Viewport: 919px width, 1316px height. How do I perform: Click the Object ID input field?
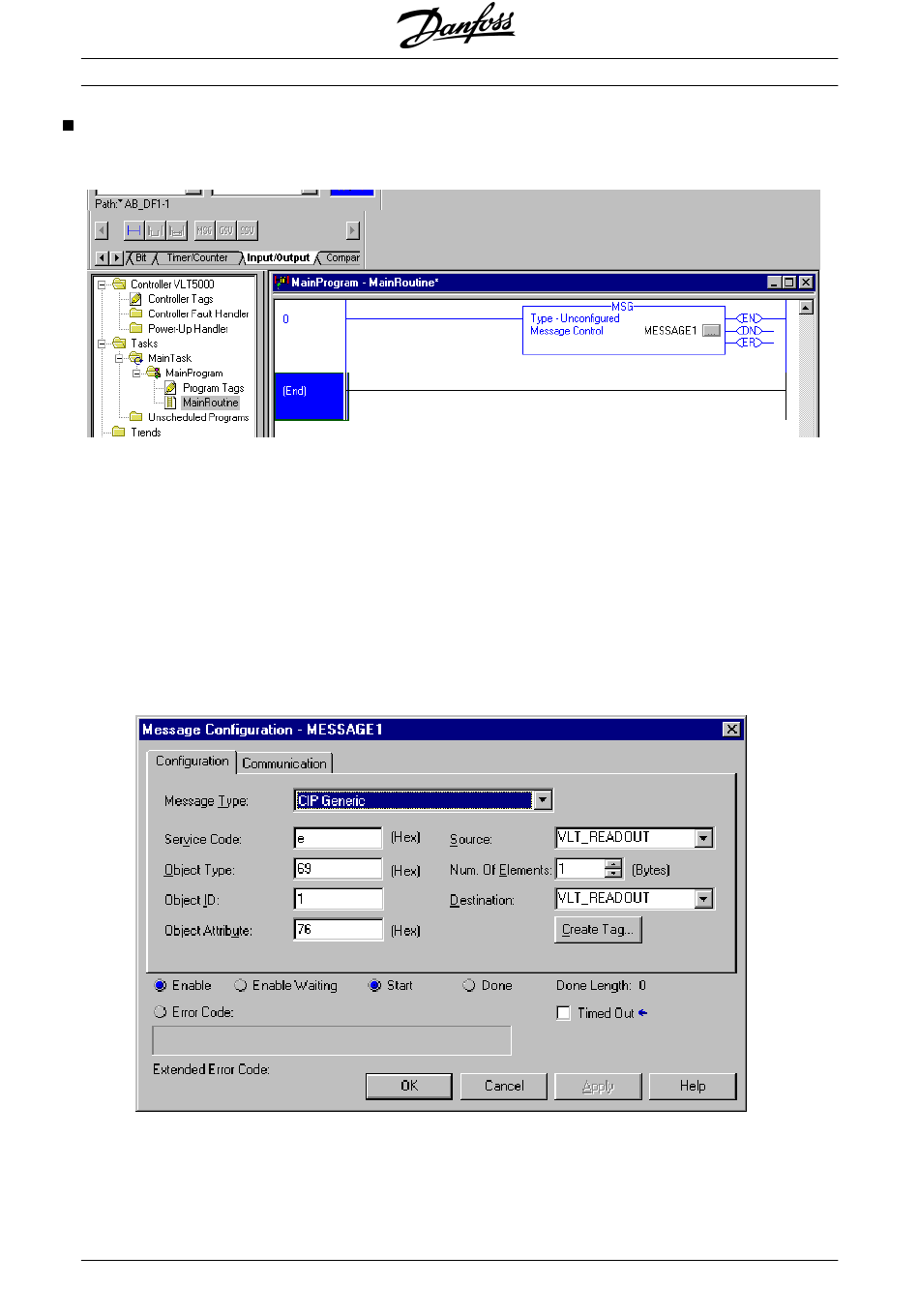pyautogui.click(x=339, y=899)
